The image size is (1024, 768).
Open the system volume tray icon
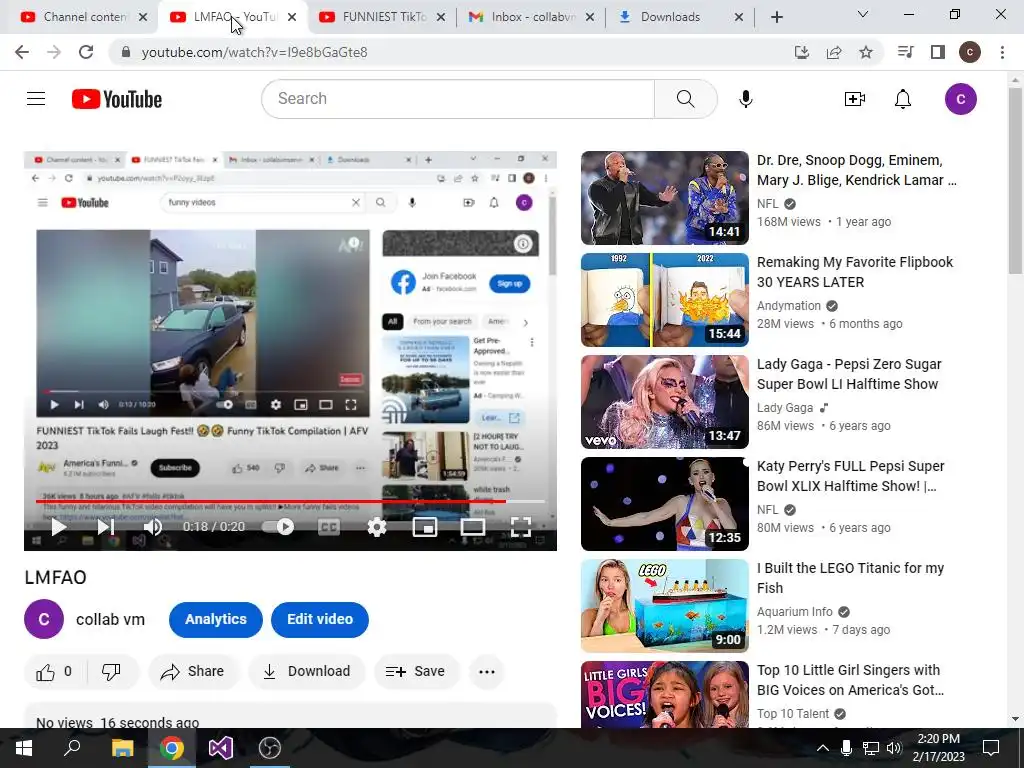click(894, 748)
